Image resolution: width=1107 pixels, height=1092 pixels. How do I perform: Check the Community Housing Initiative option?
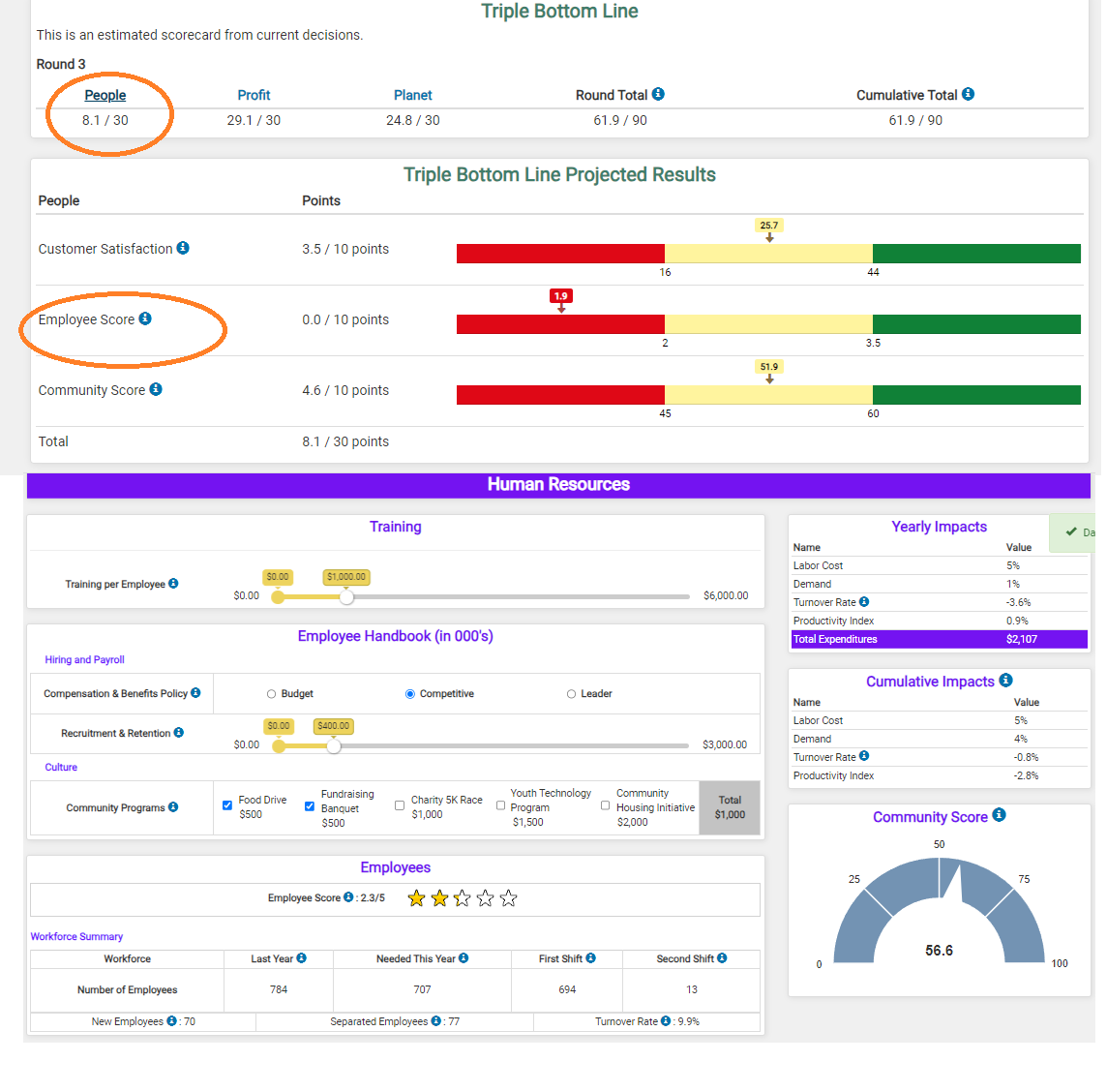605,805
